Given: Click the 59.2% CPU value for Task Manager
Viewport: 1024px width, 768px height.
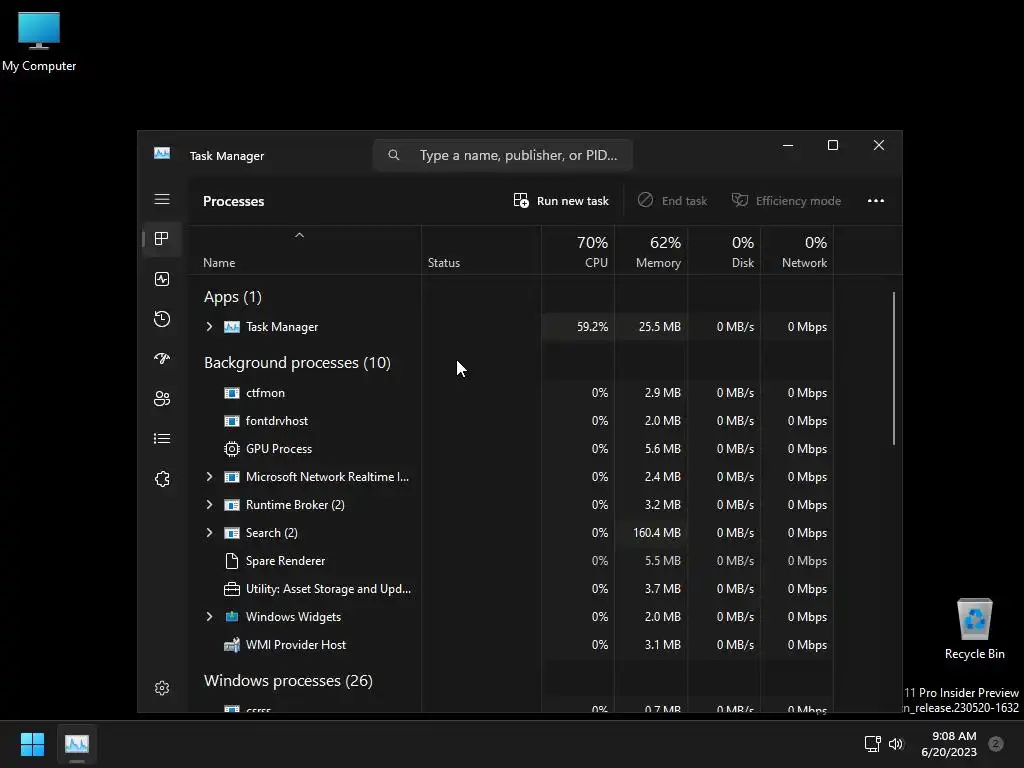Looking at the screenshot, I should point(592,327).
